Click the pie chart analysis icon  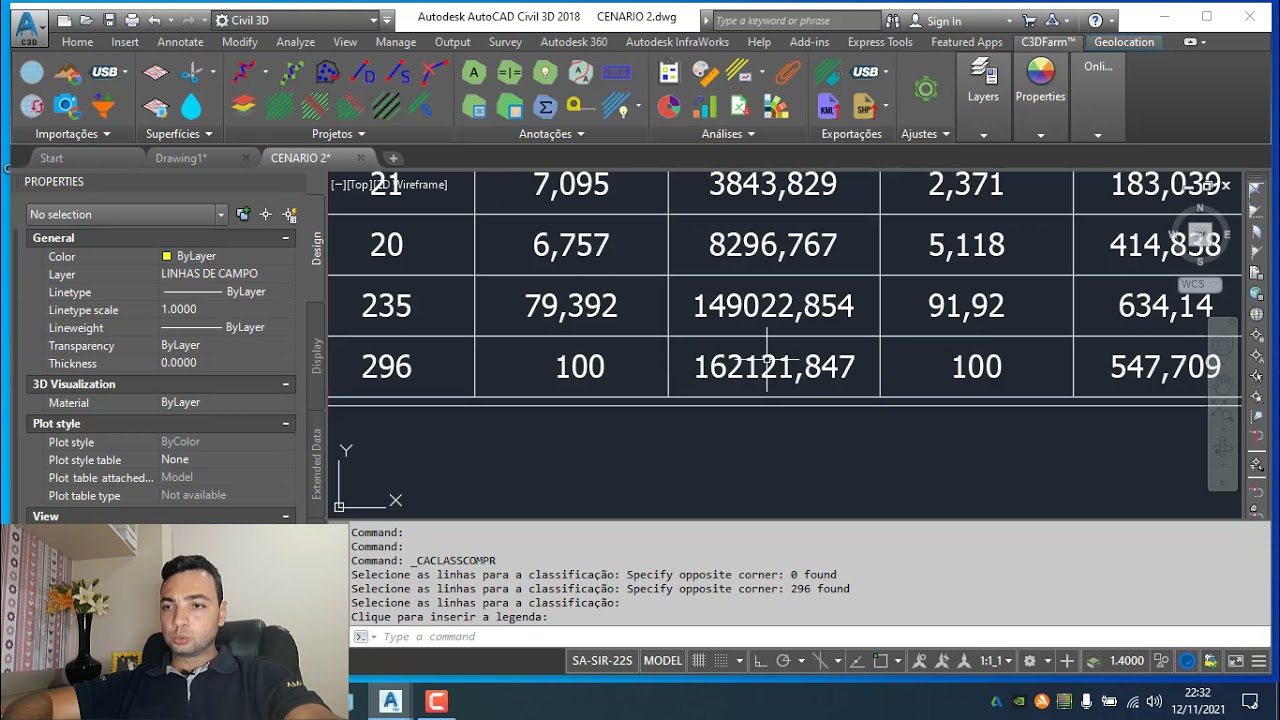(x=669, y=106)
